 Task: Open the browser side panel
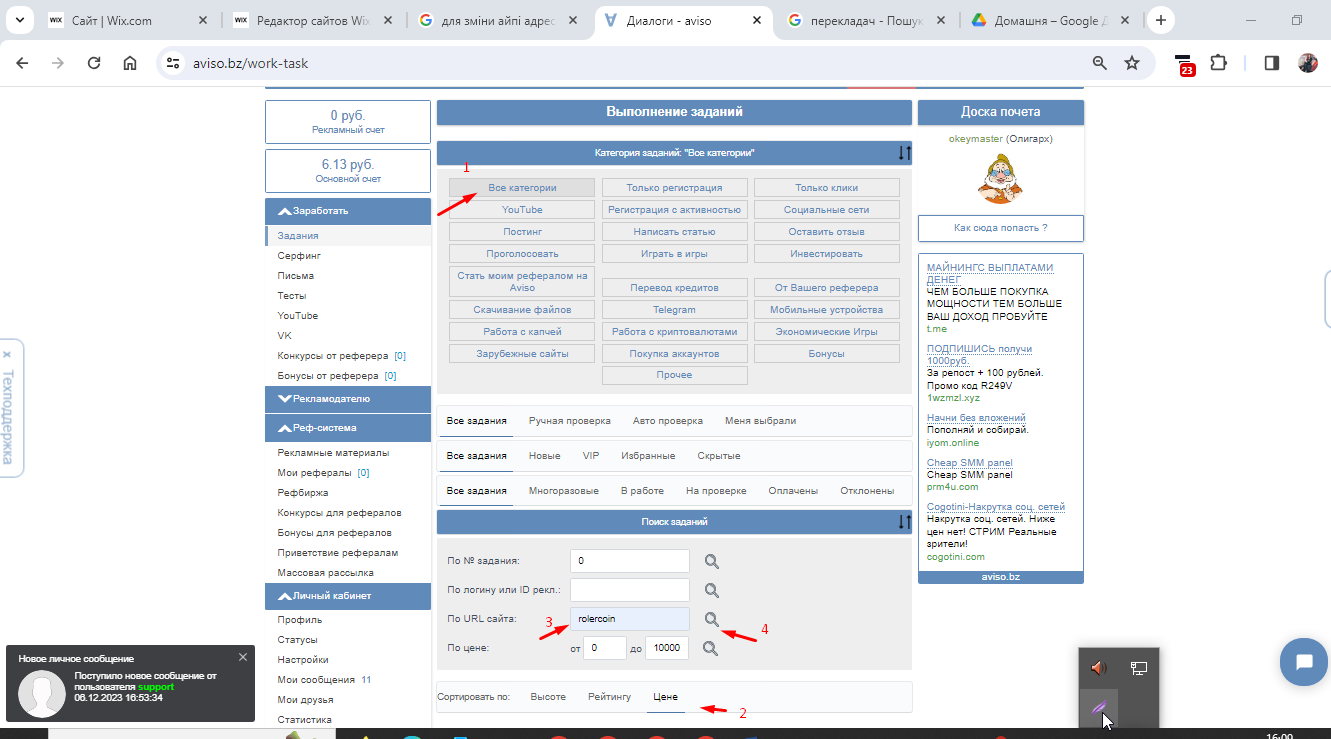point(1272,63)
